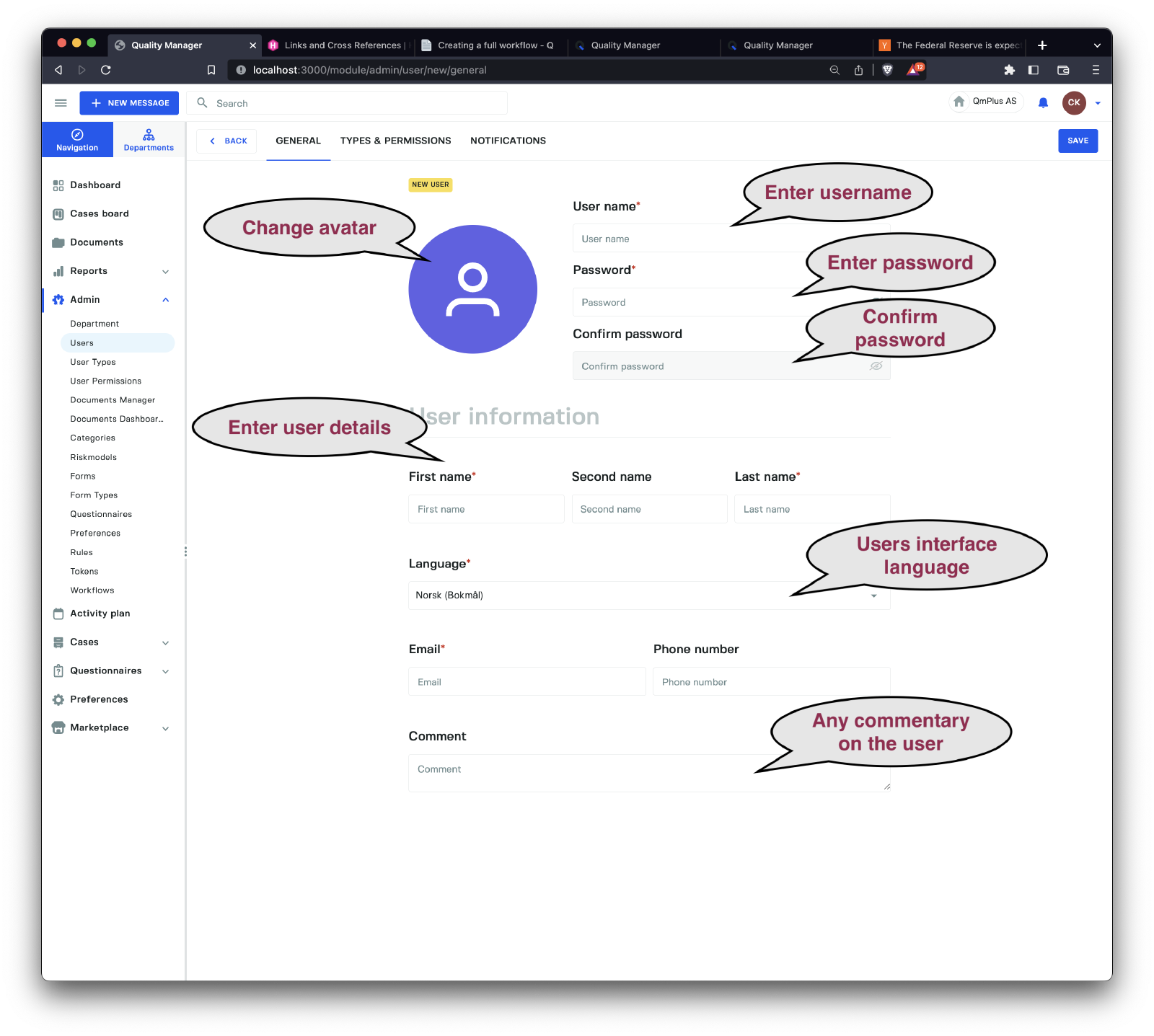This screenshot has width=1154, height=1036.
Task: Click the Brave shields icon
Action: pos(887,70)
